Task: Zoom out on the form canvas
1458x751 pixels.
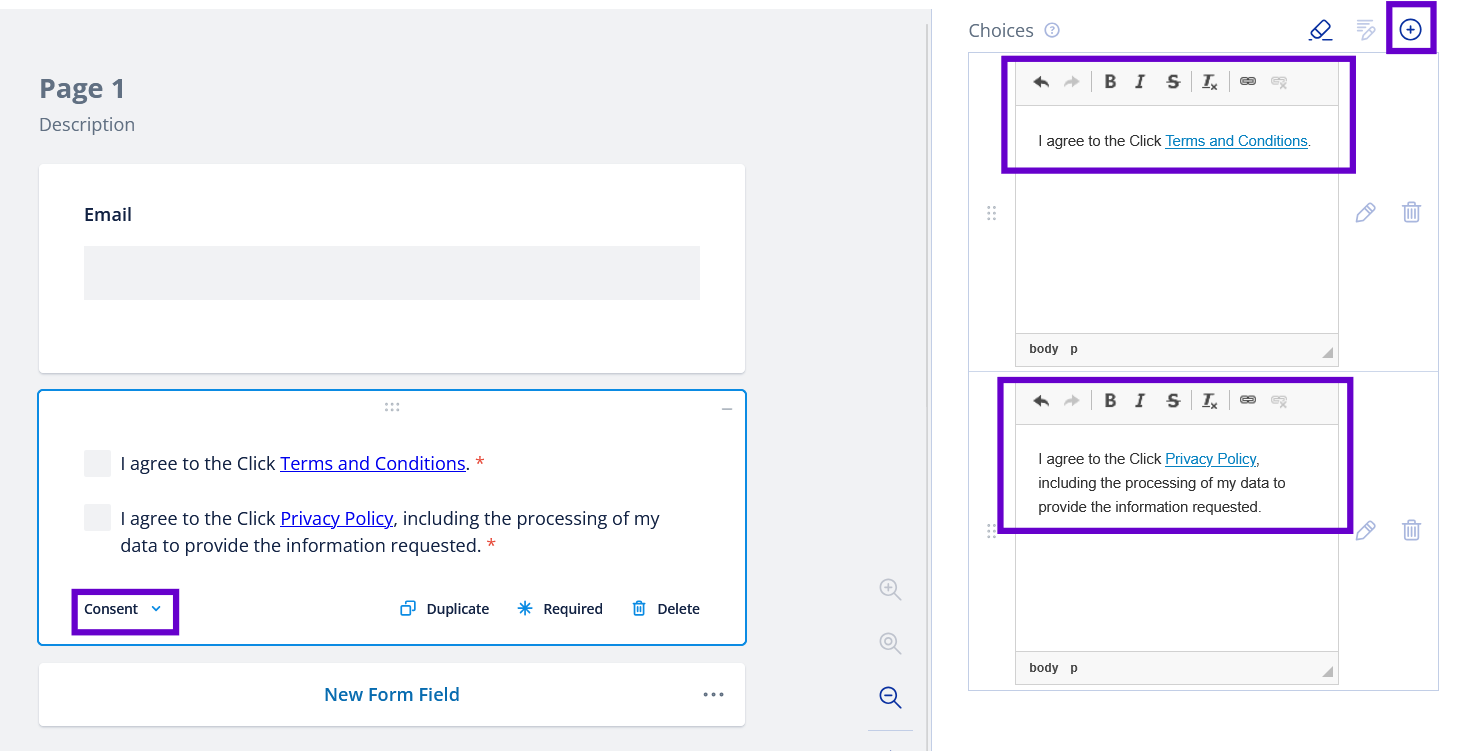Action: (x=890, y=697)
